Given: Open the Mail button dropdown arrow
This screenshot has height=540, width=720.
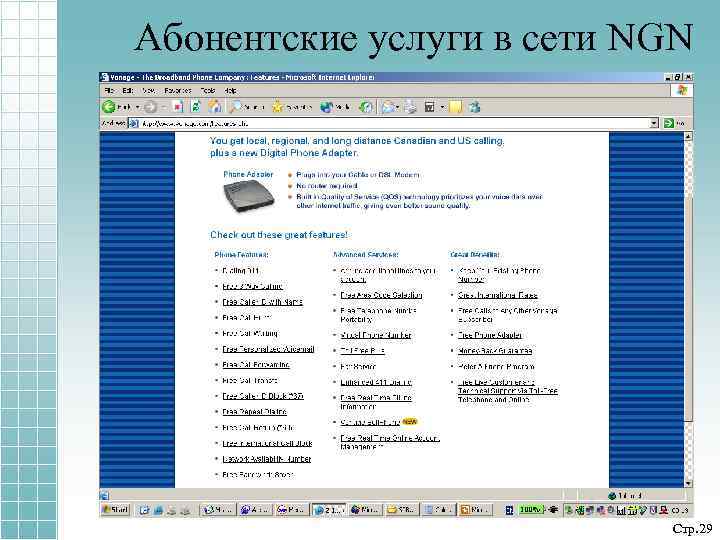Looking at the screenshot, I should tap(398, 107).
